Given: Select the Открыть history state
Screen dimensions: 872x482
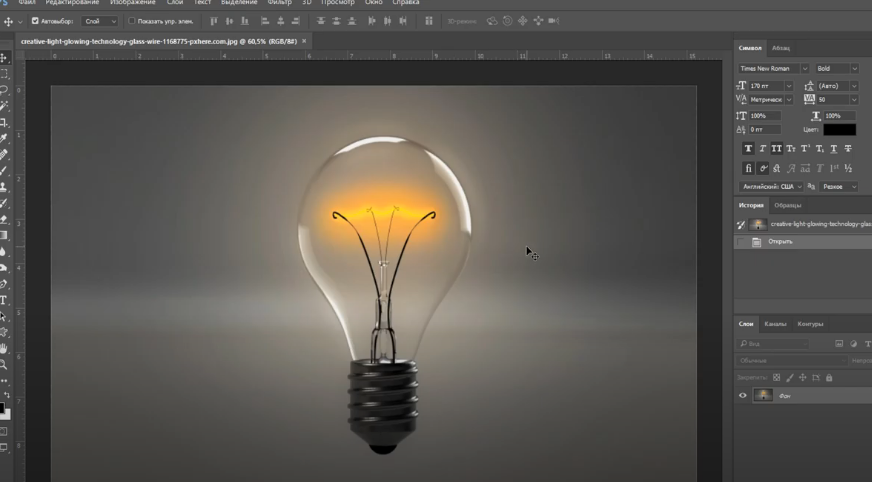Looking at the screenshot, I should point(803,242).
